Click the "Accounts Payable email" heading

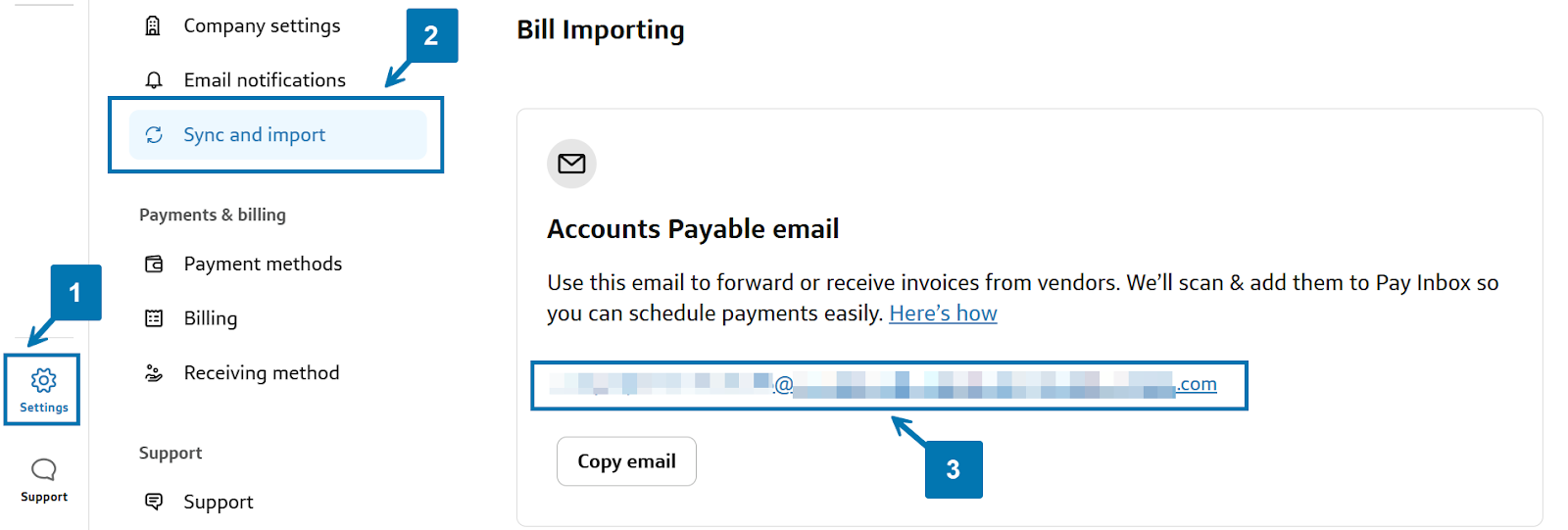(x=693, y=229)
